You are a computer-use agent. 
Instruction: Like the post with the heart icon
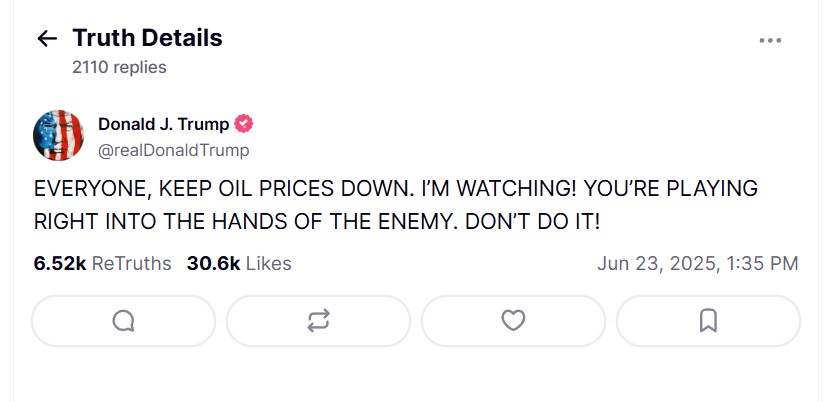click(513, 321)
